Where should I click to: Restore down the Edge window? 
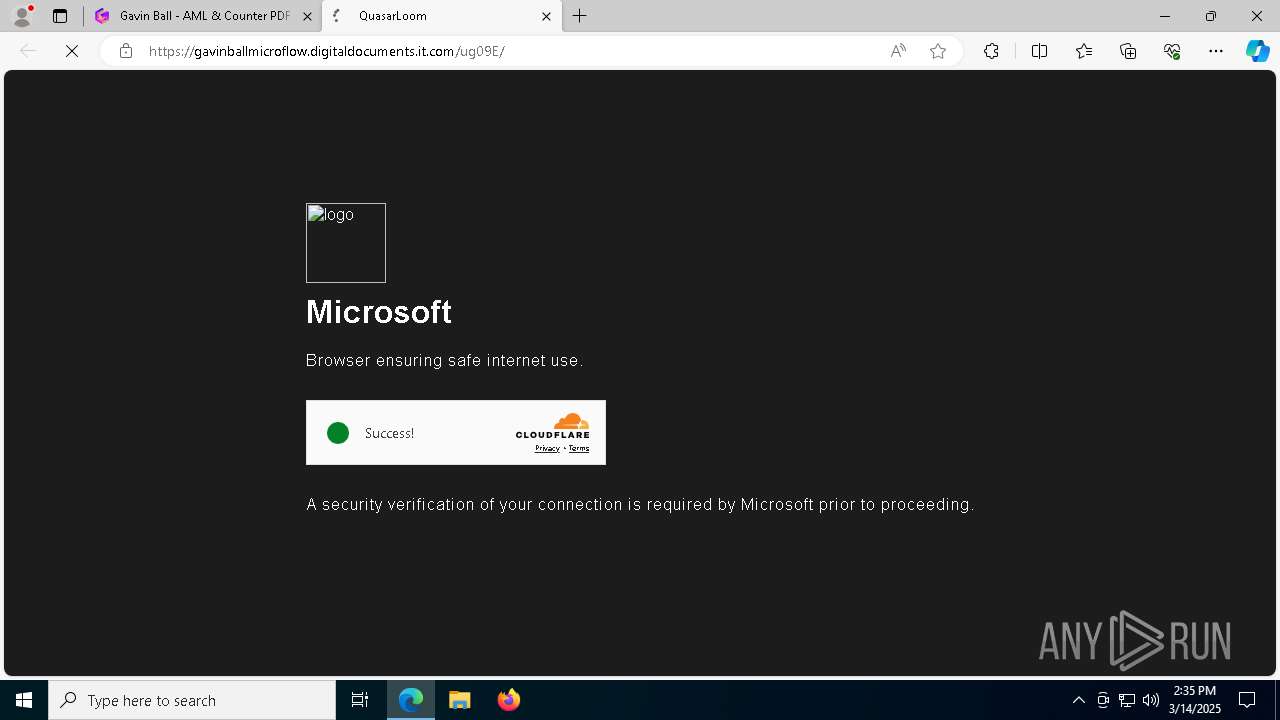pos(1211,16)
